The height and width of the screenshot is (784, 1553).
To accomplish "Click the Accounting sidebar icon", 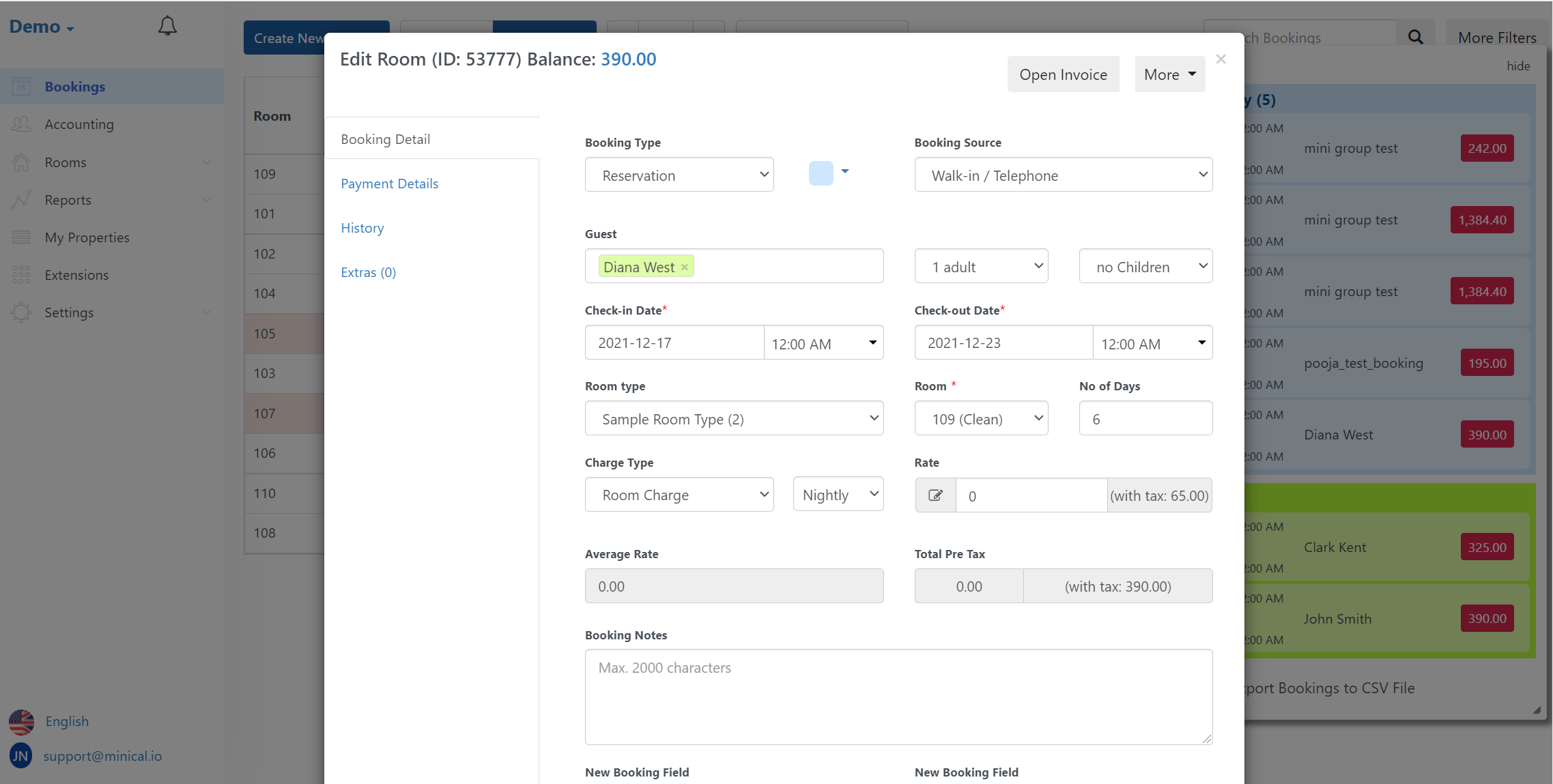I will (21, 124).
